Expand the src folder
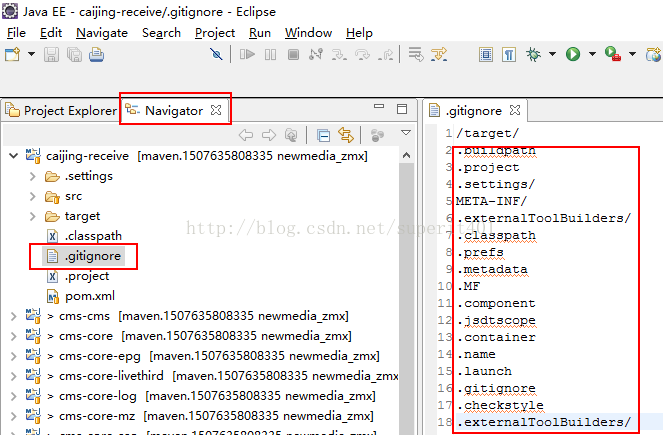The width and height of the screenshot is (663, 435). (x=33, y=196)
